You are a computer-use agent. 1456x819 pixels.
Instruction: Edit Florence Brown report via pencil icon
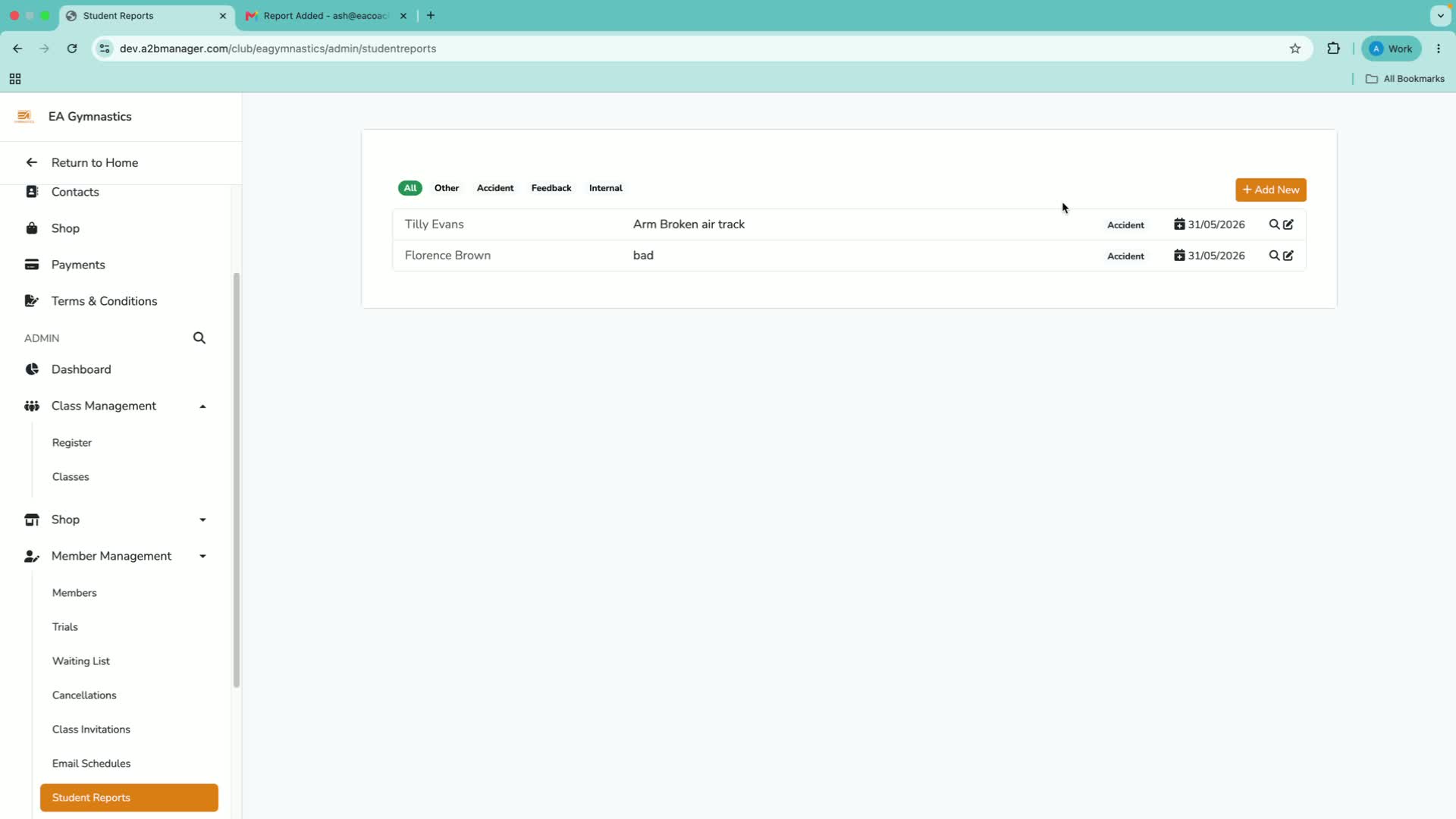[1288, 256]
